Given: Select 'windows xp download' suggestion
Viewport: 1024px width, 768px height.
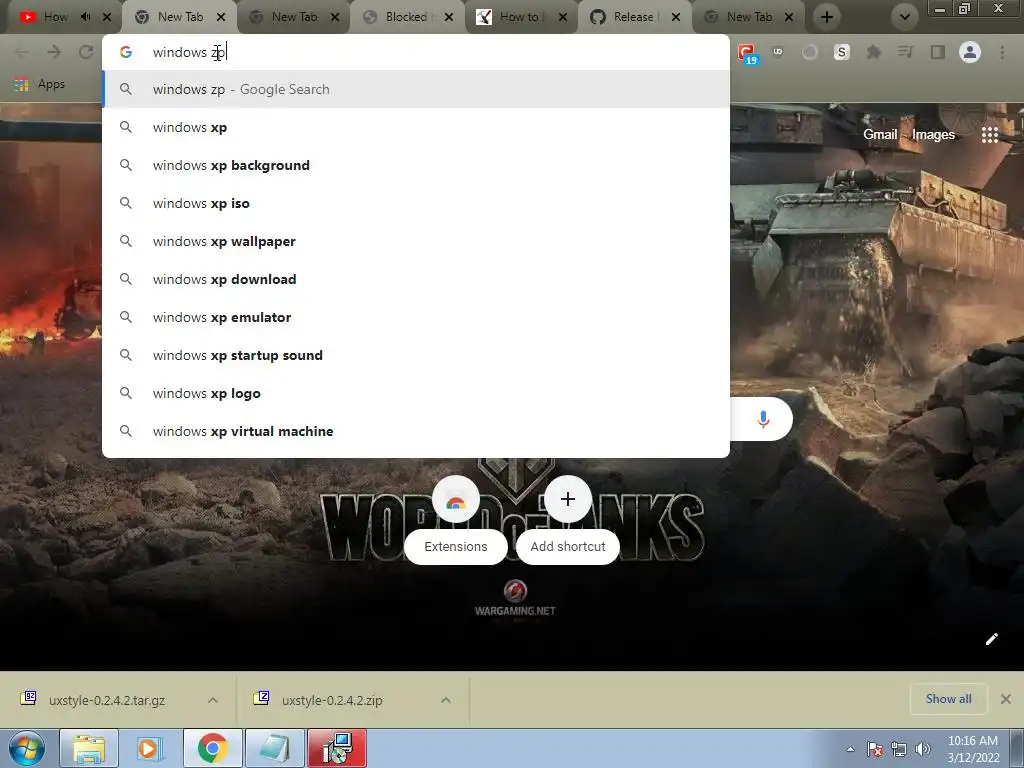Looking at the screenshot, I should coord(415,279).
